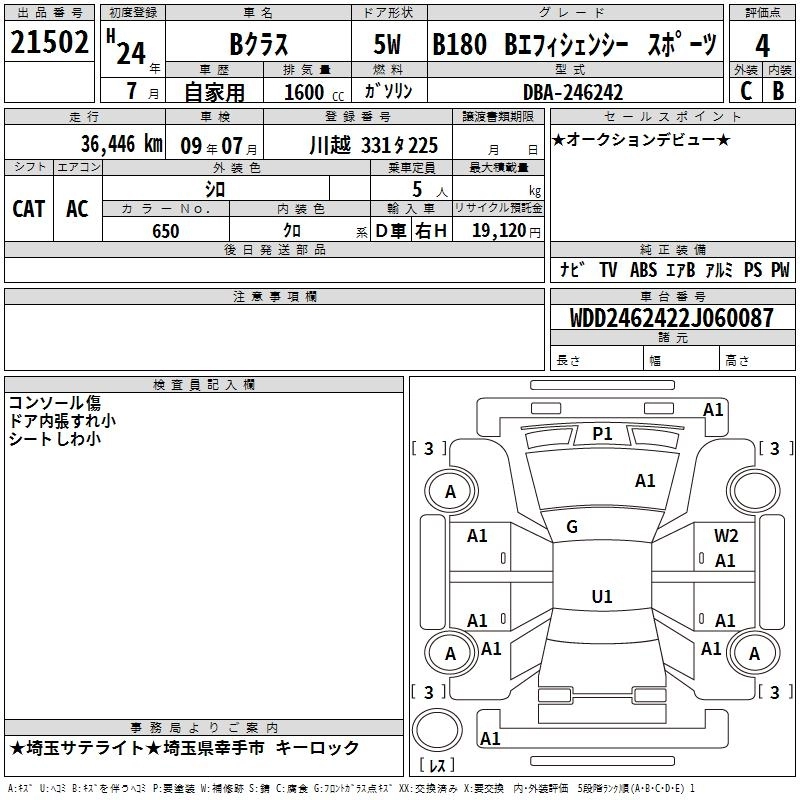Image resolution: width=800 pixels, height=800 pixels.
Task: Click the レス spare tire label
Action: point(437,764)
